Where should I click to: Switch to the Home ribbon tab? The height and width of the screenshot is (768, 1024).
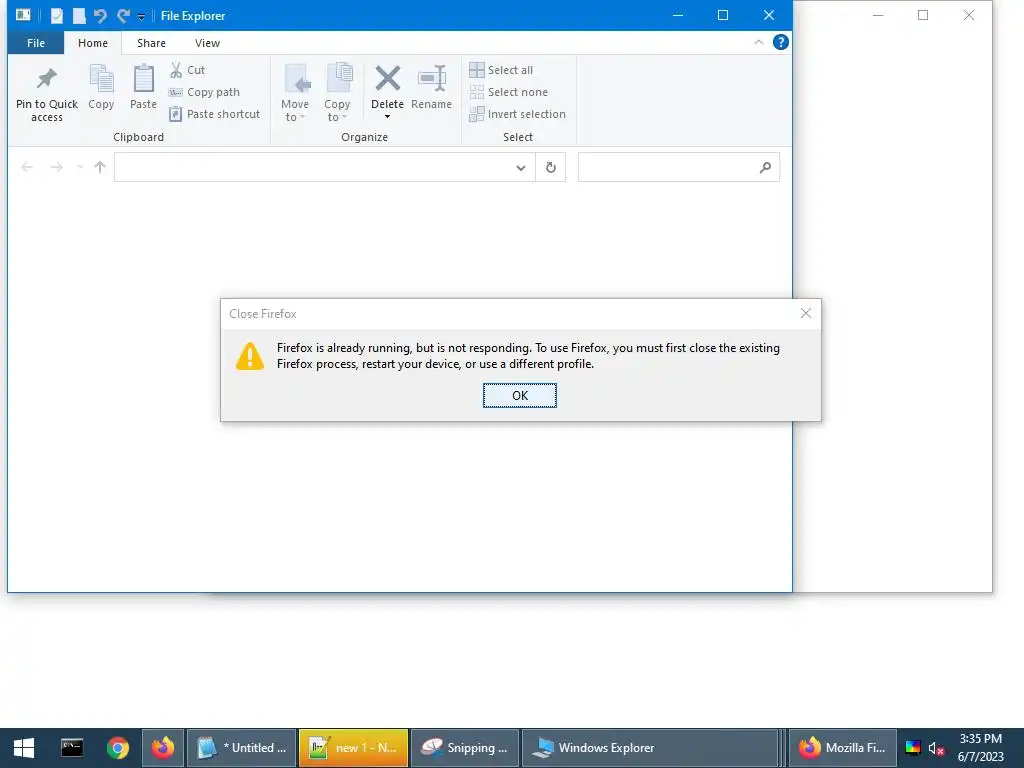coord(93,43)
